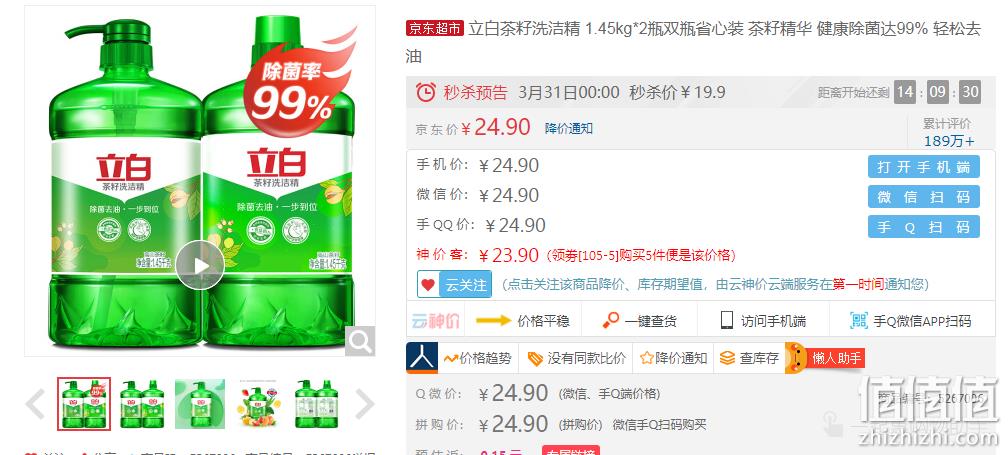Select 降价通知 star item in helper bar
The height and width of the screenshot is (455, 1008).
pos(674,358)
